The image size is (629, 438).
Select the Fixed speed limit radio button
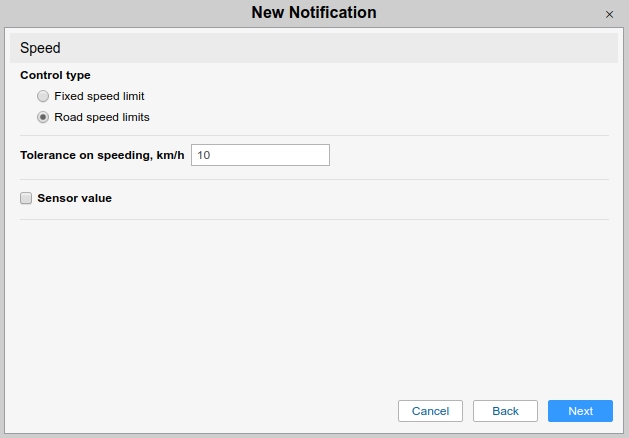(x=42, y=96)
